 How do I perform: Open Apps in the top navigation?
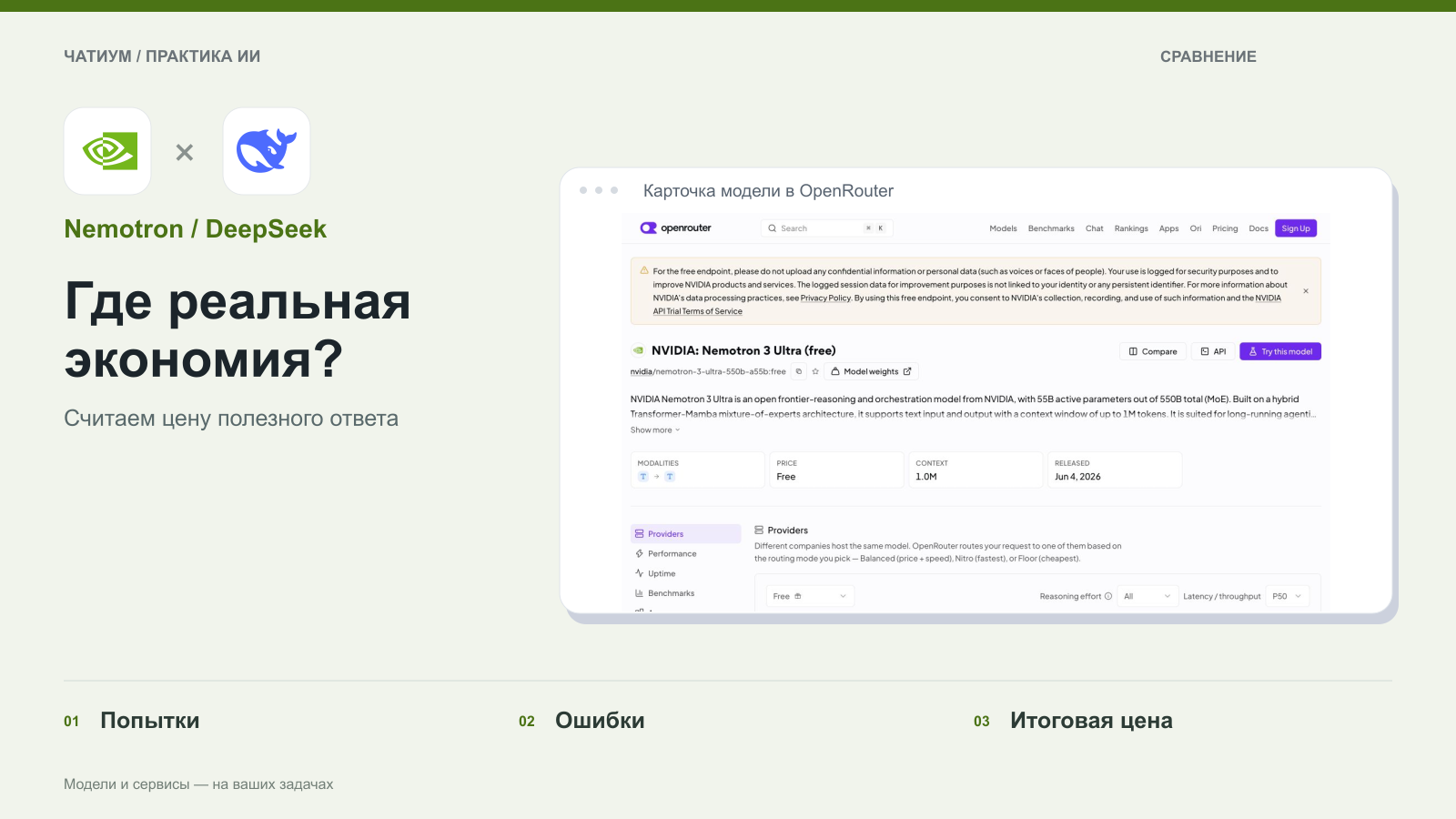(x=1169, y=228)
